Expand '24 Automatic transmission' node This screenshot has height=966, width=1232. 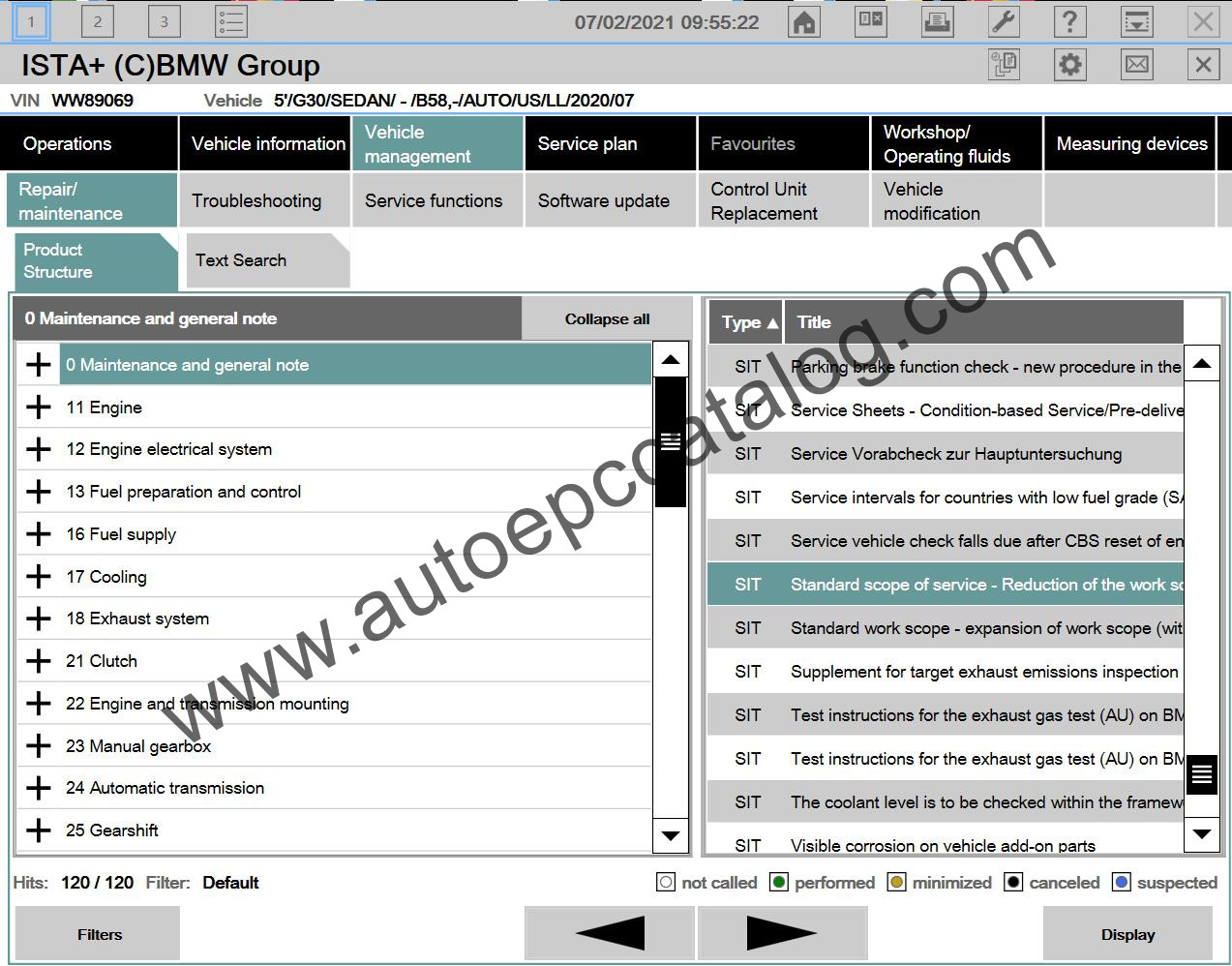[x=39, y=788]
